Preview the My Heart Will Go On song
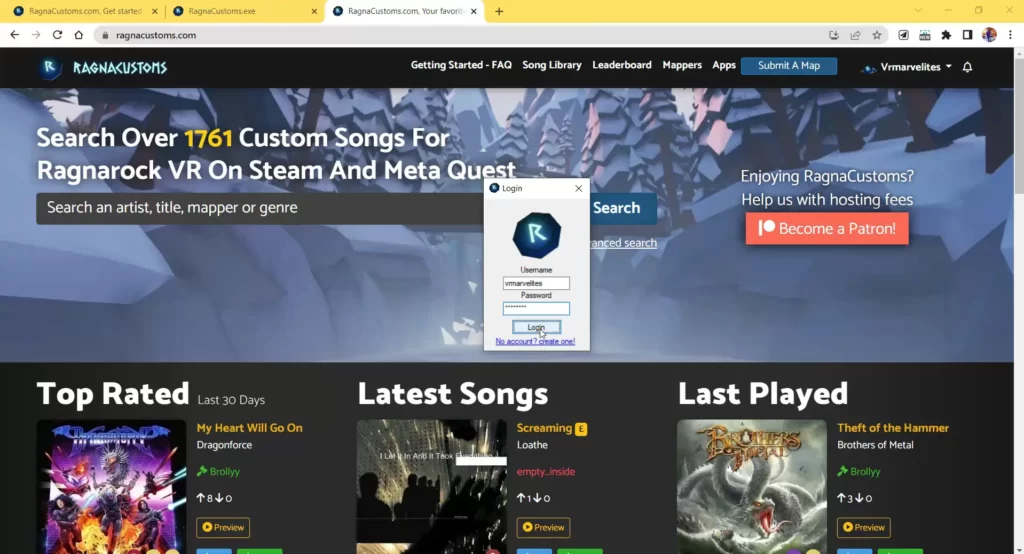 (223, 527)
